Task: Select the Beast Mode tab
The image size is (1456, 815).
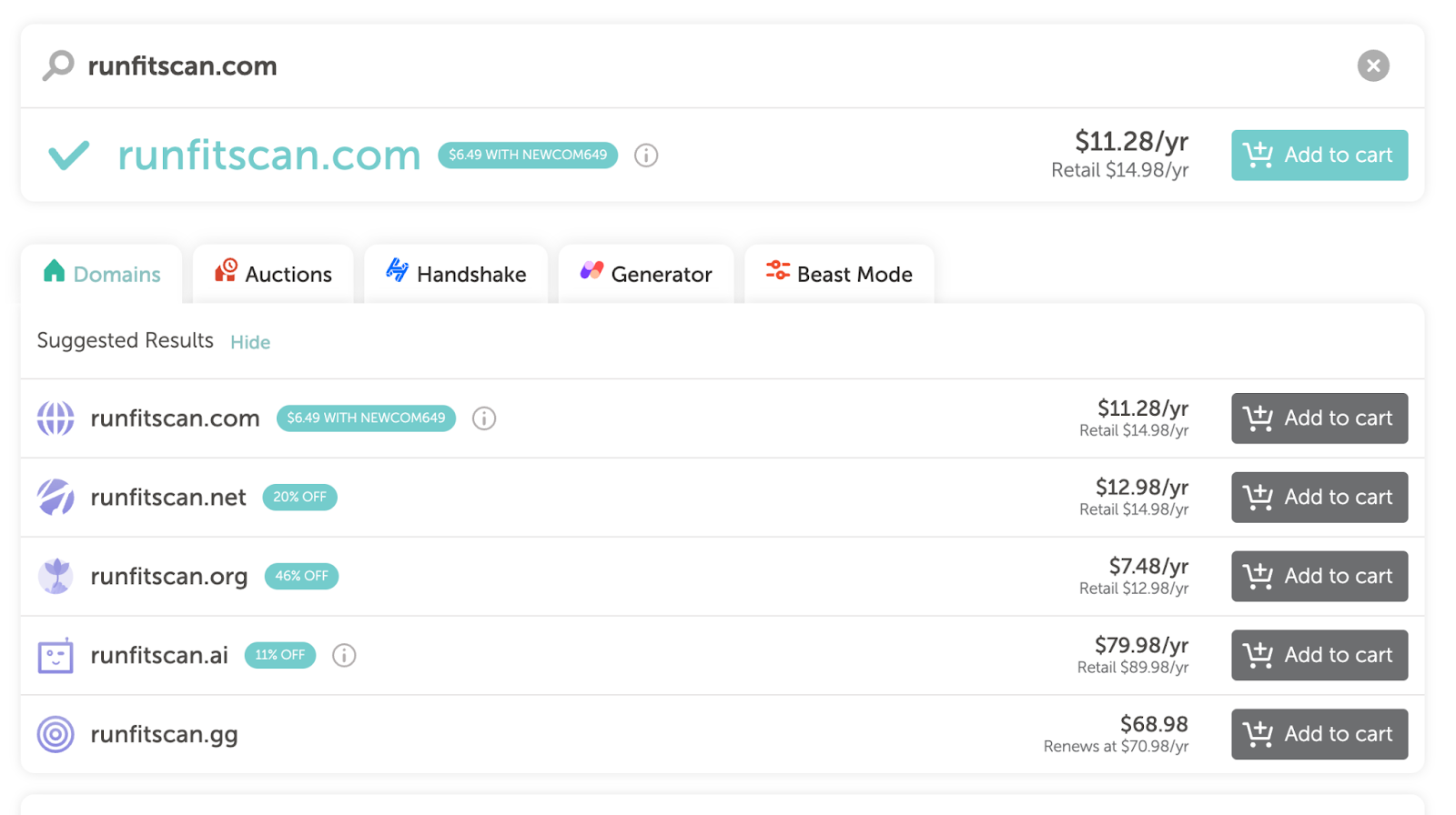Action: pyautogui.click(x=839, y=274)
